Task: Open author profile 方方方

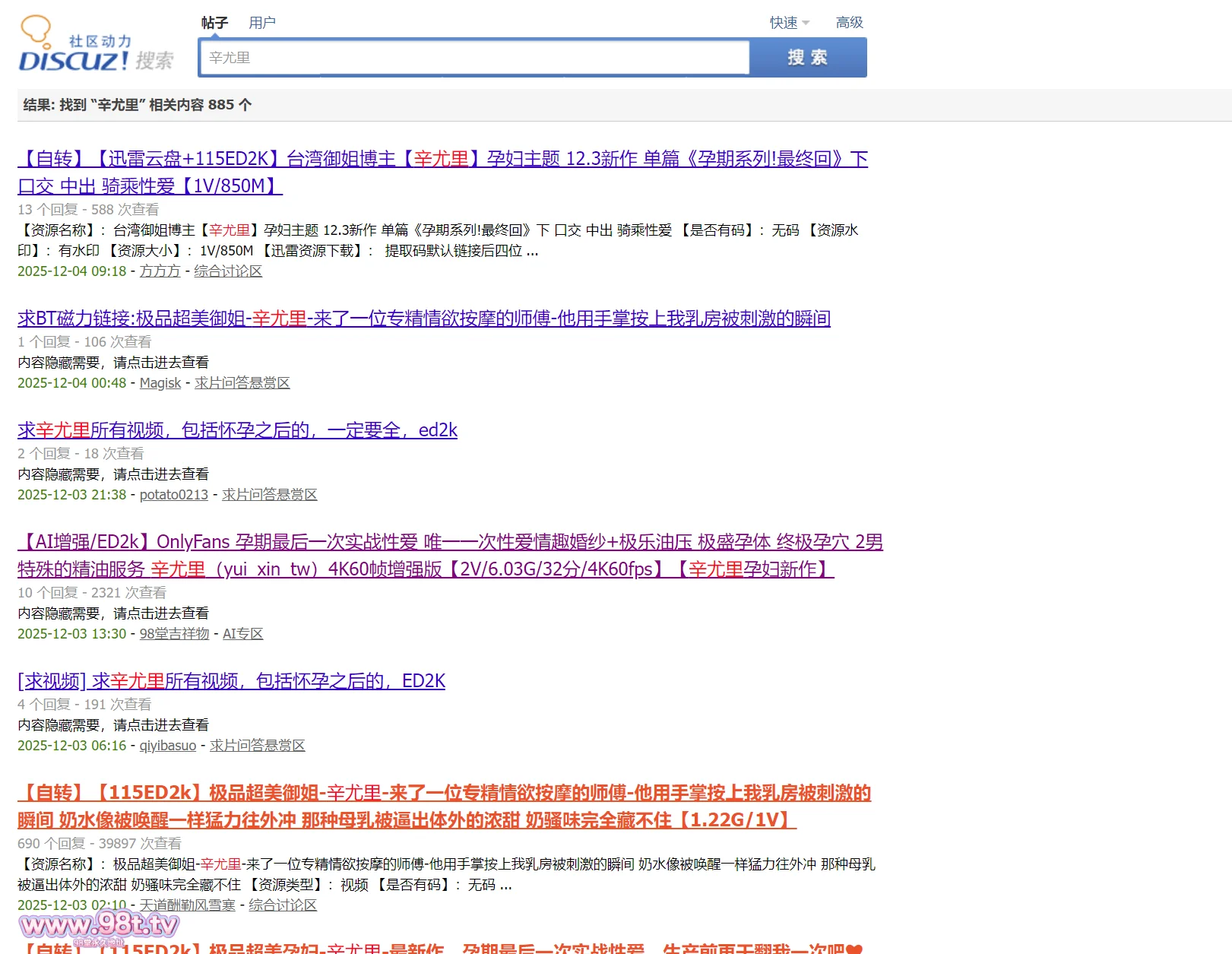Action: point(160,271)
